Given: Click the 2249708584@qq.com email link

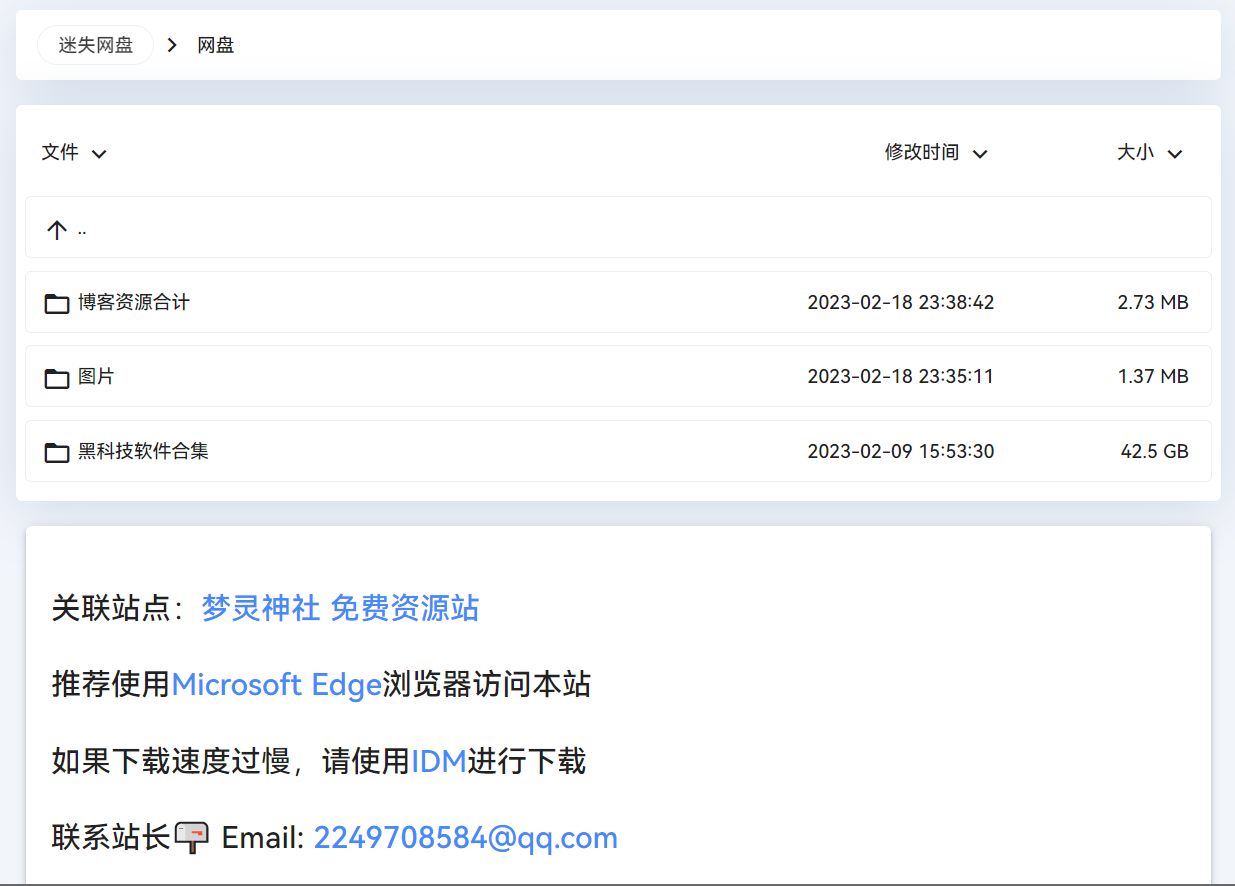Looking at the screenshot, I should coord(465,837).
